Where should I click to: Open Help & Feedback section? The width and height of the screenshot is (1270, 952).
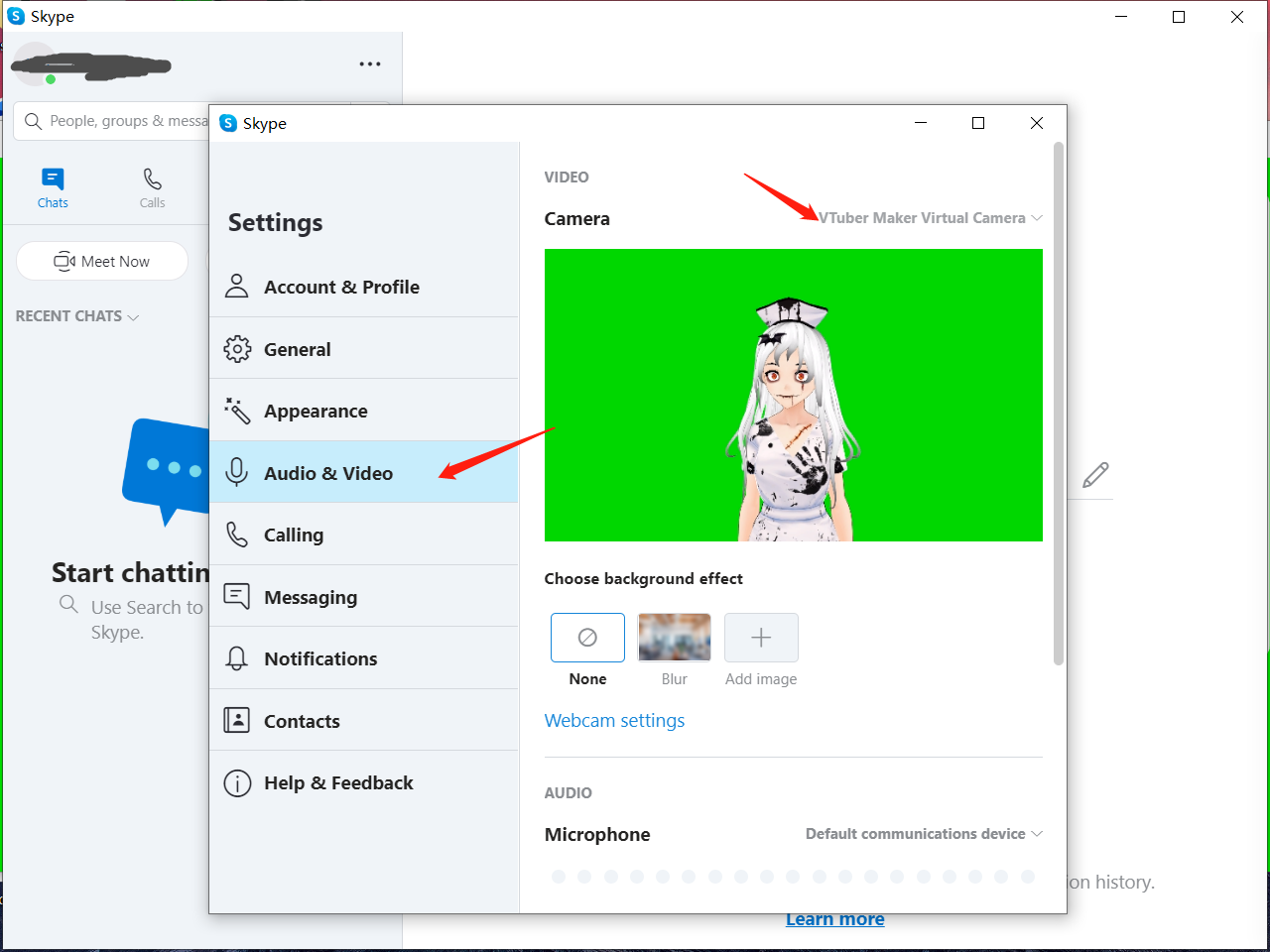364,782
